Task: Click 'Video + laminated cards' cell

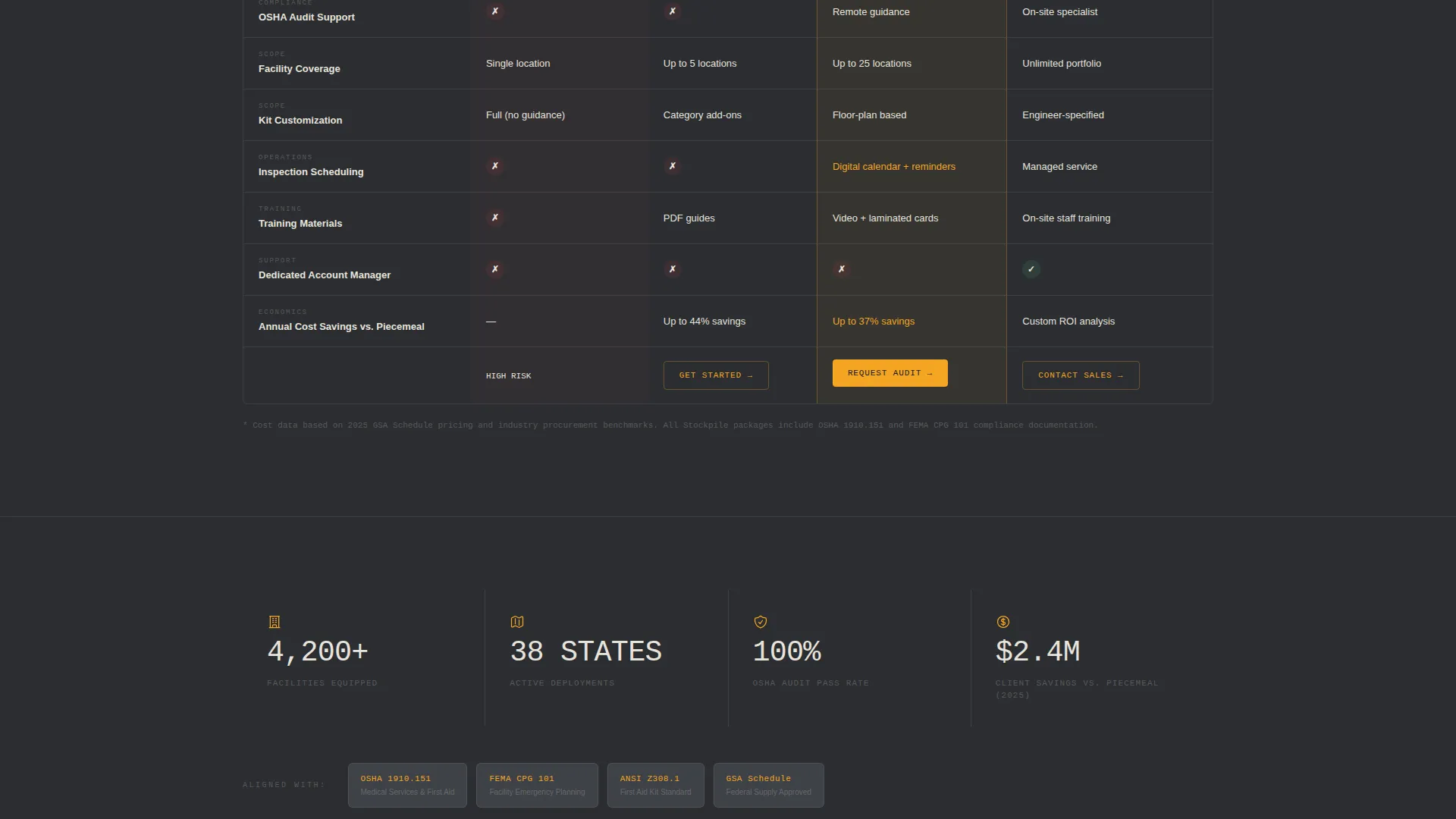Action: (x=885, y=218)
